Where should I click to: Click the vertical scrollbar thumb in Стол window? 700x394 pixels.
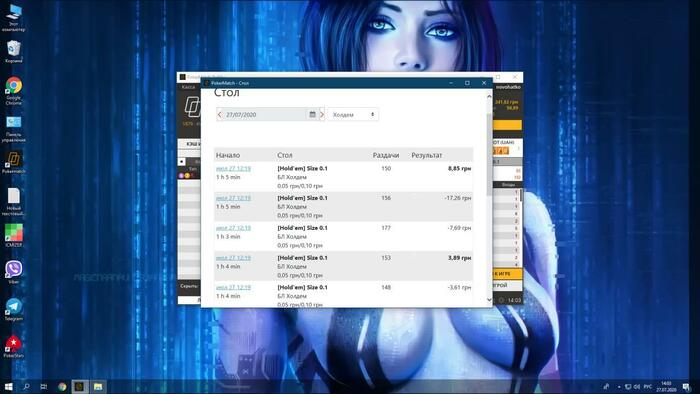pyautogui.click(x=489, y=153)
